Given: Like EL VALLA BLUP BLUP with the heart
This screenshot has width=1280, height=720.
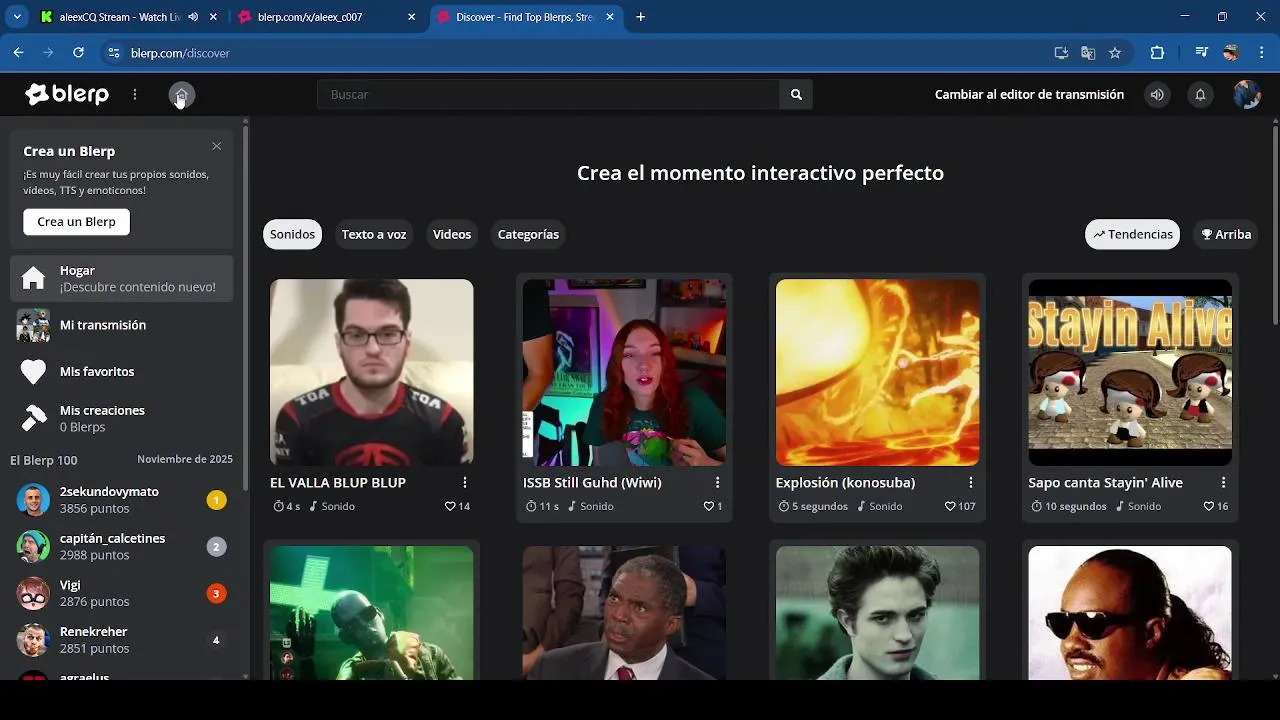Looking at the screenshot, I should pos(450,506).
